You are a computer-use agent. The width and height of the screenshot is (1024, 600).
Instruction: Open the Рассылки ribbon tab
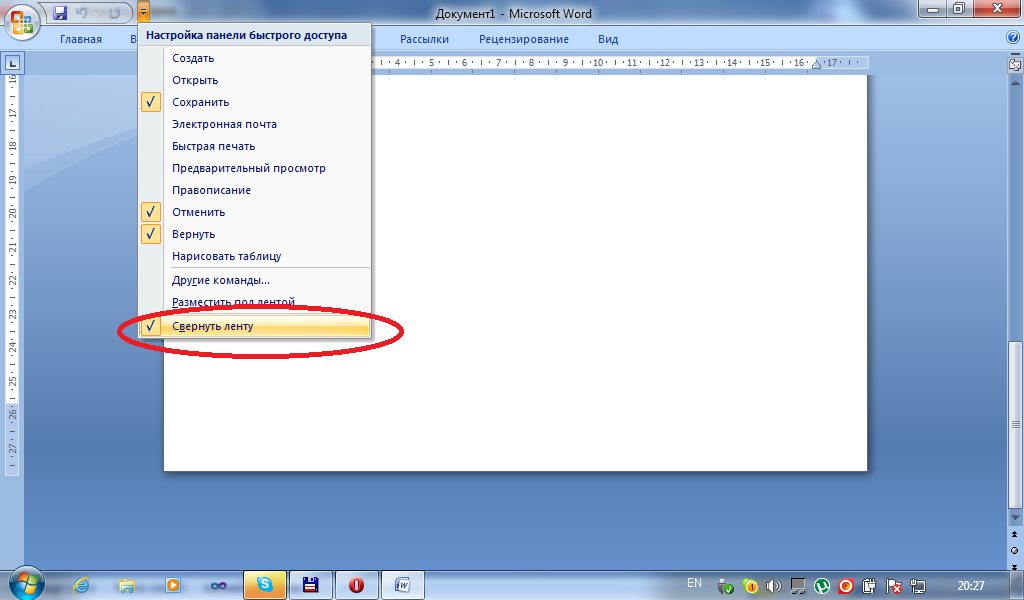pos(424,39)
